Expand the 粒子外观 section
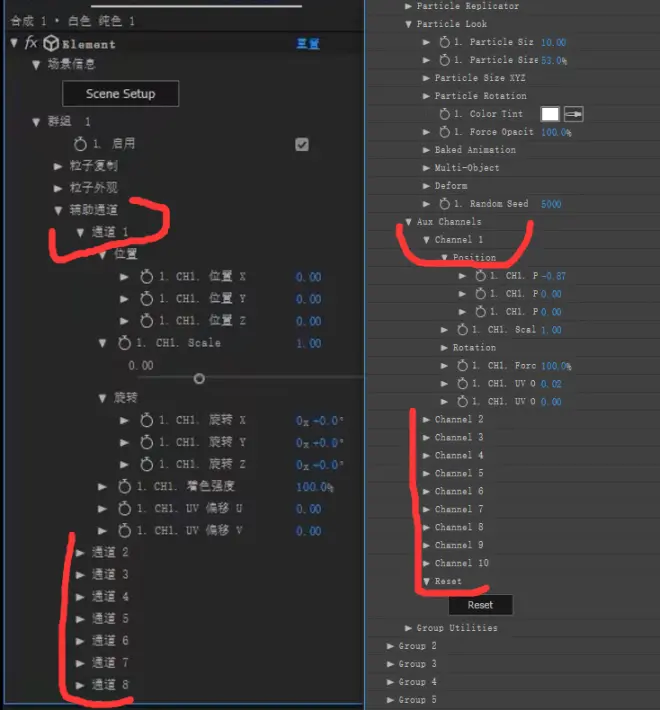This screenshot has width=660, height=710. pyautogui.click(x=57, y=188)
